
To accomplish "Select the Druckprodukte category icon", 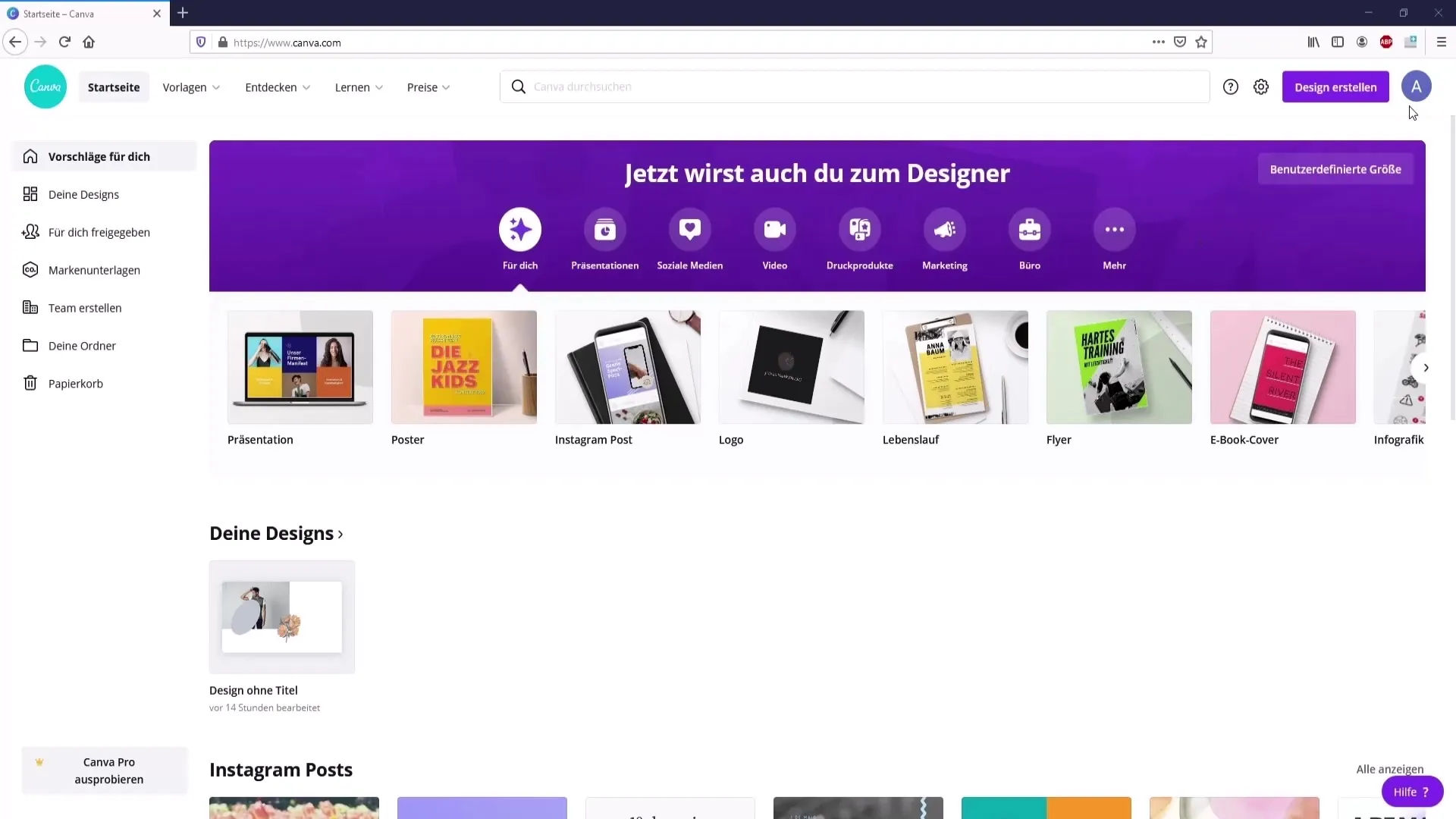I will click(860, 229).
